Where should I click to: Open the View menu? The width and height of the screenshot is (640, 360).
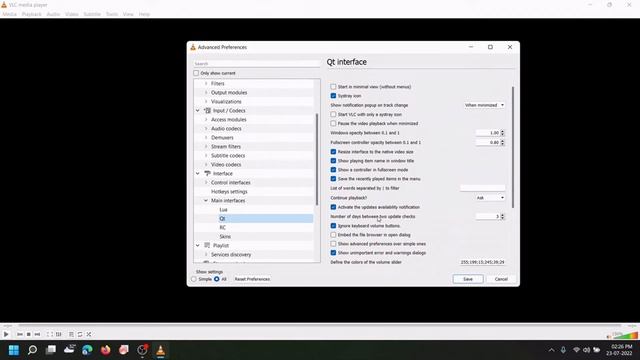point(128,14)
